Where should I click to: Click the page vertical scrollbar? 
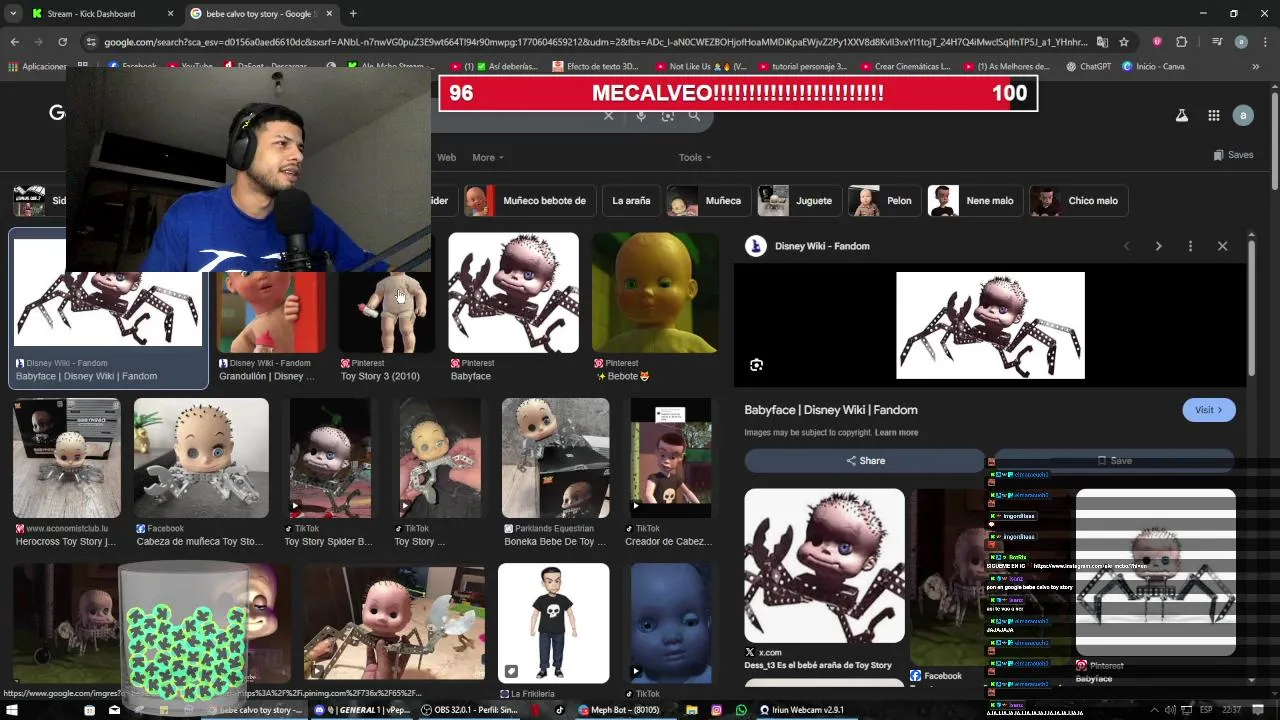click(1274, 140)
